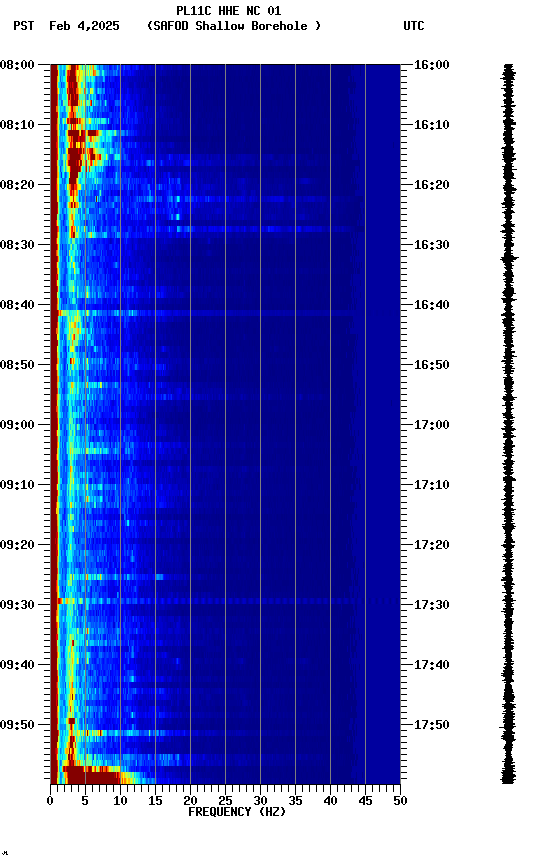Click the 09:50 PST time label
This screenshot has height=864, width=552.
tap(17, 725)
